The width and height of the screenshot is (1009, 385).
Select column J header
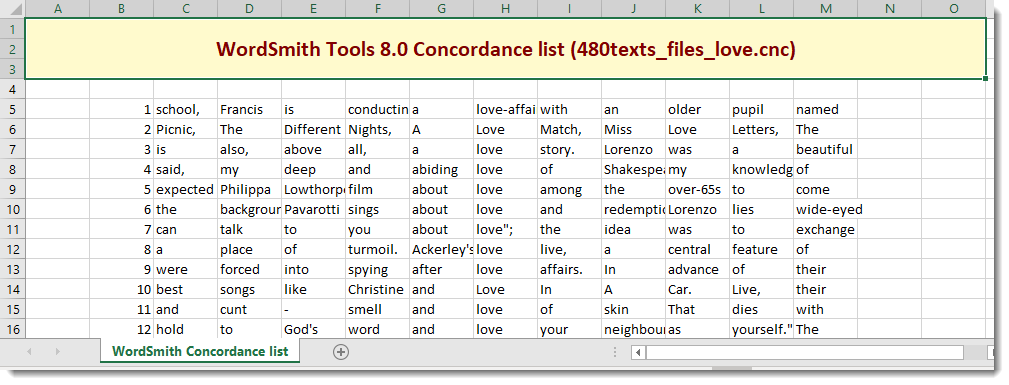pyautogui.click(x=634, y=8)
